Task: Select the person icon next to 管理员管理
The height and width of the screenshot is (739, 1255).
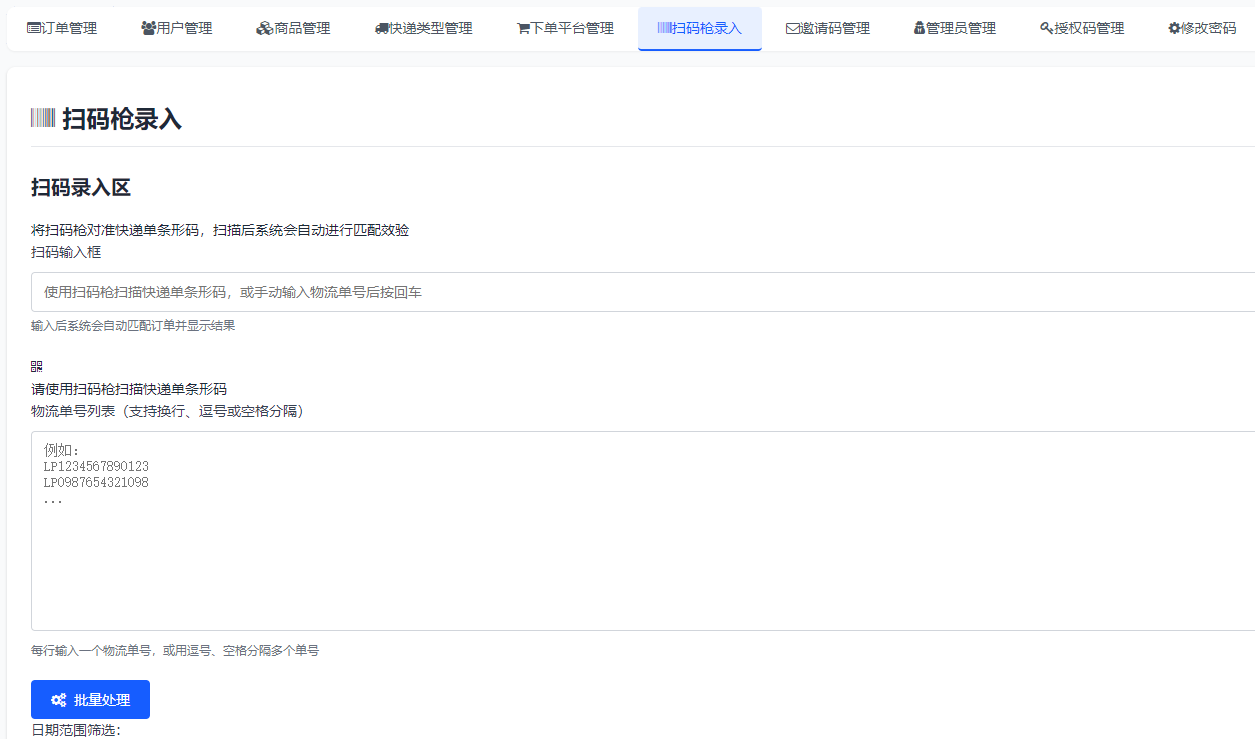Action: tap(917, 28)
